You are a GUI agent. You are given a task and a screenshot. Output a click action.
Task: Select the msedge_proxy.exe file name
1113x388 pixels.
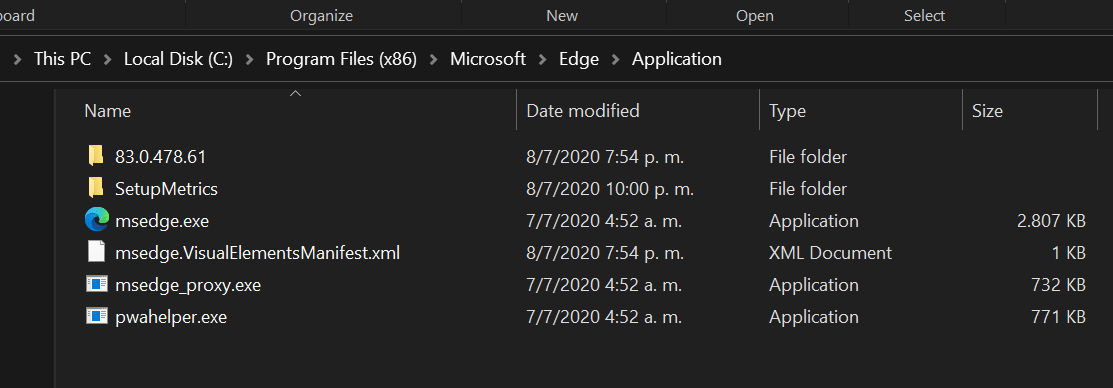[x=188, y=285]
